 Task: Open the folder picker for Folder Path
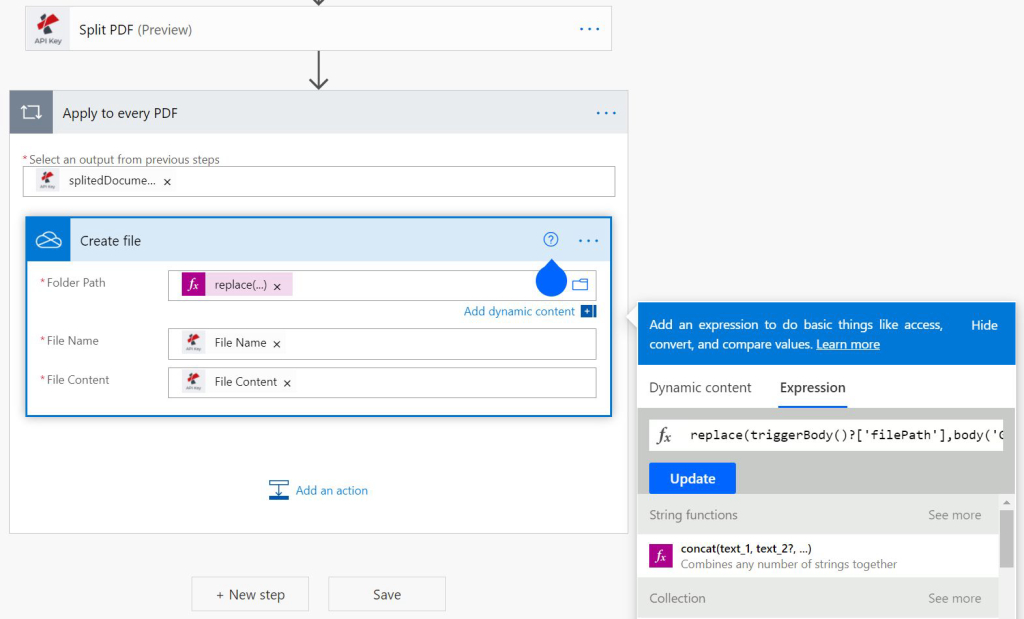coord(580,285)
